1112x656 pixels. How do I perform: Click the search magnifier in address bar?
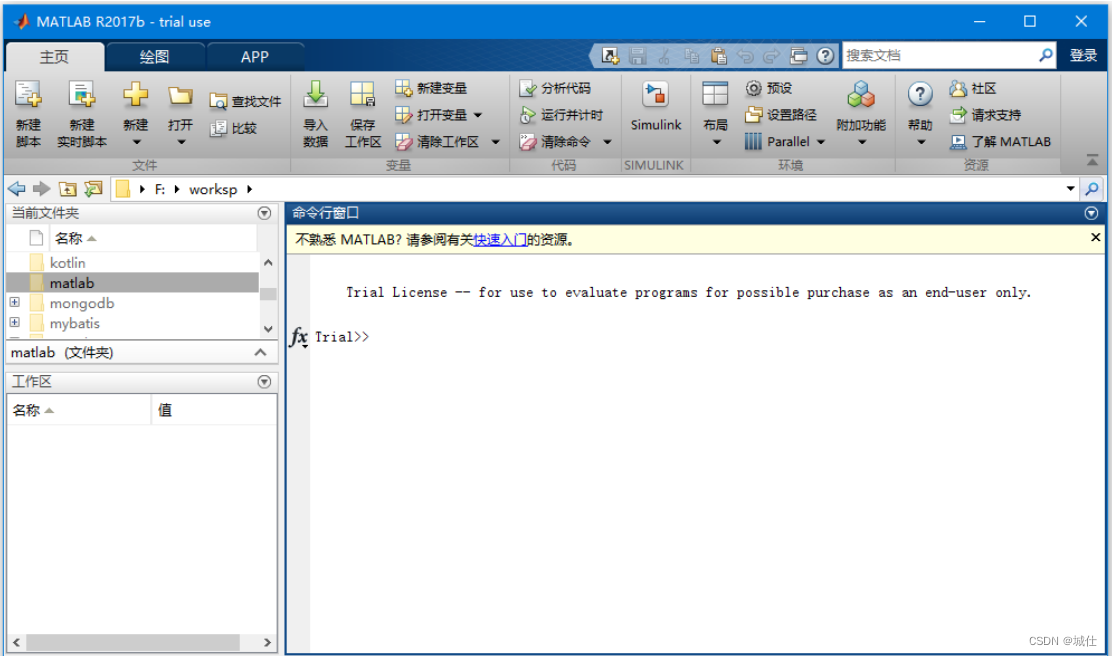coord(1092,189)
